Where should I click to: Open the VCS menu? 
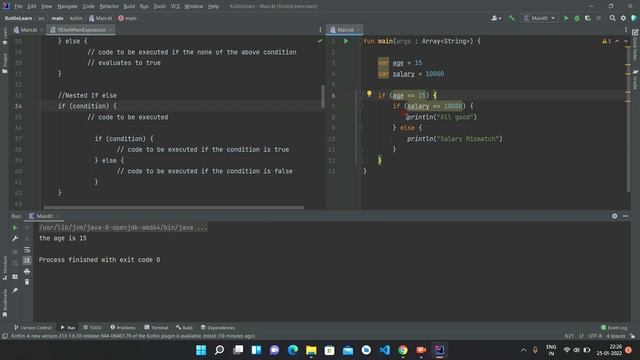click(x=175, y=6)
